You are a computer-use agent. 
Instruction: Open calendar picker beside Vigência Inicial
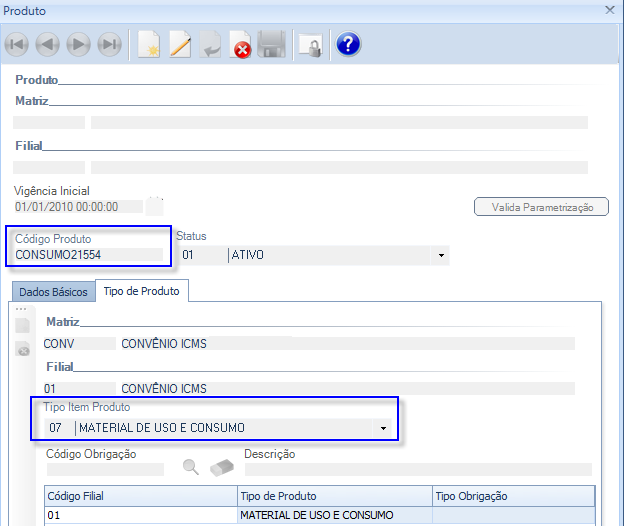click(154, 207)
